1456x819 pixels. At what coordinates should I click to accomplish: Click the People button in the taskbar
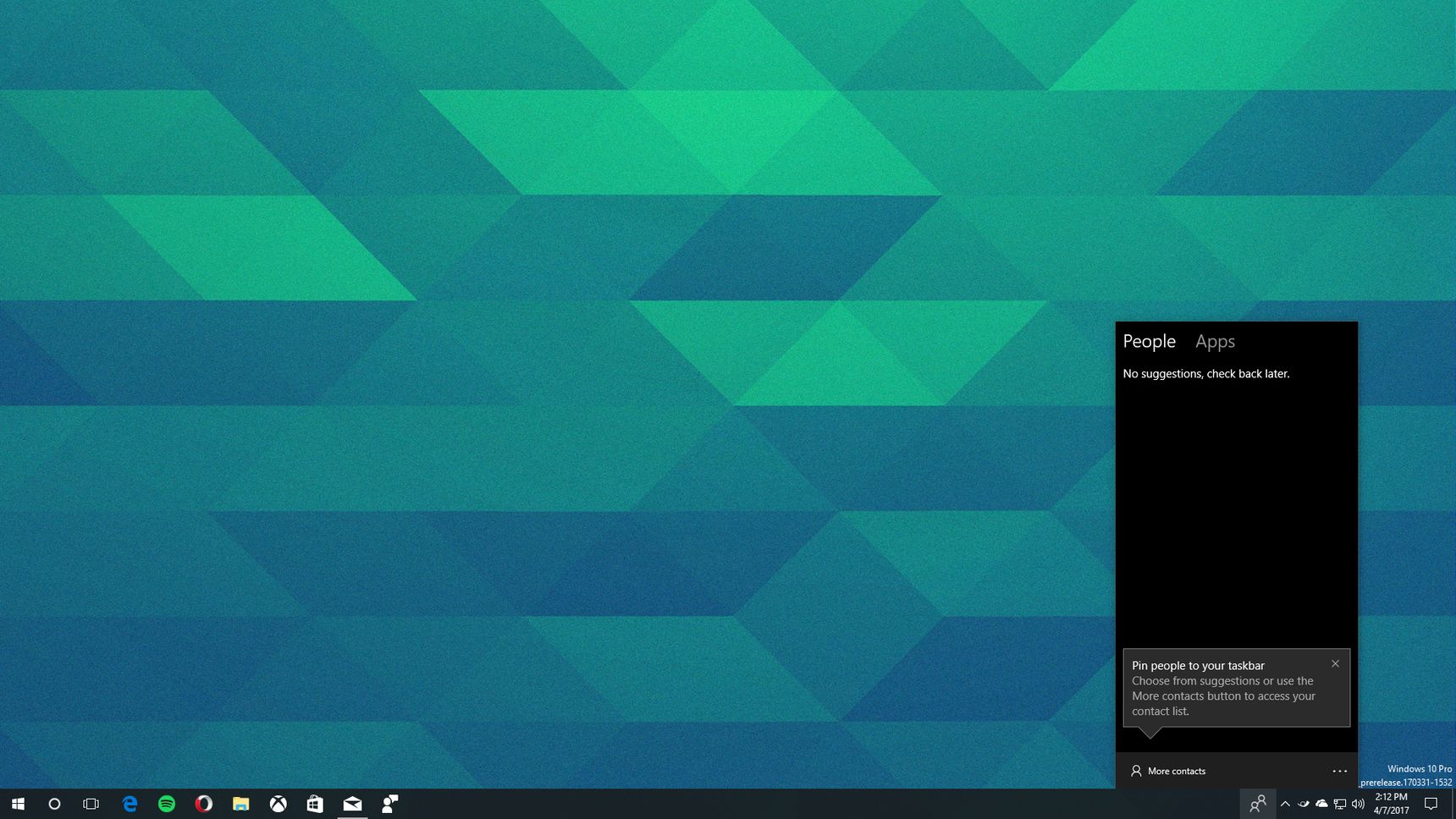click(x=1258, y=804)
